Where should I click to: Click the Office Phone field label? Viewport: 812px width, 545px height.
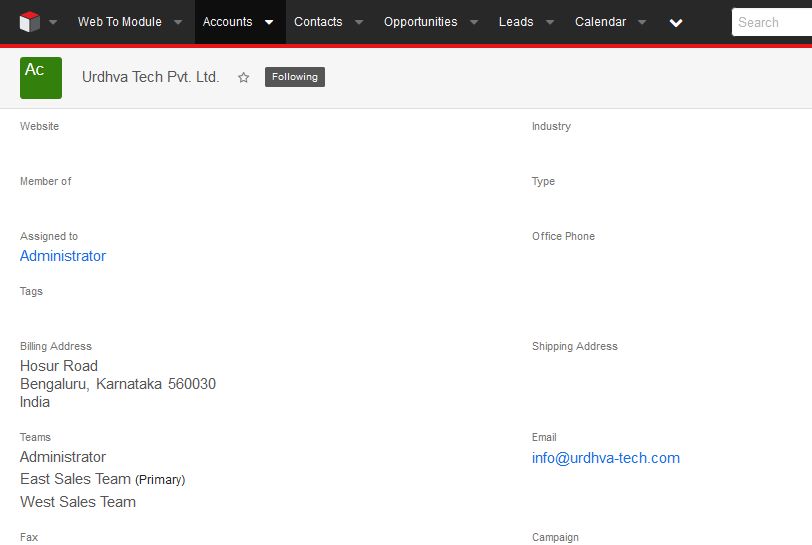click(563, 236)
